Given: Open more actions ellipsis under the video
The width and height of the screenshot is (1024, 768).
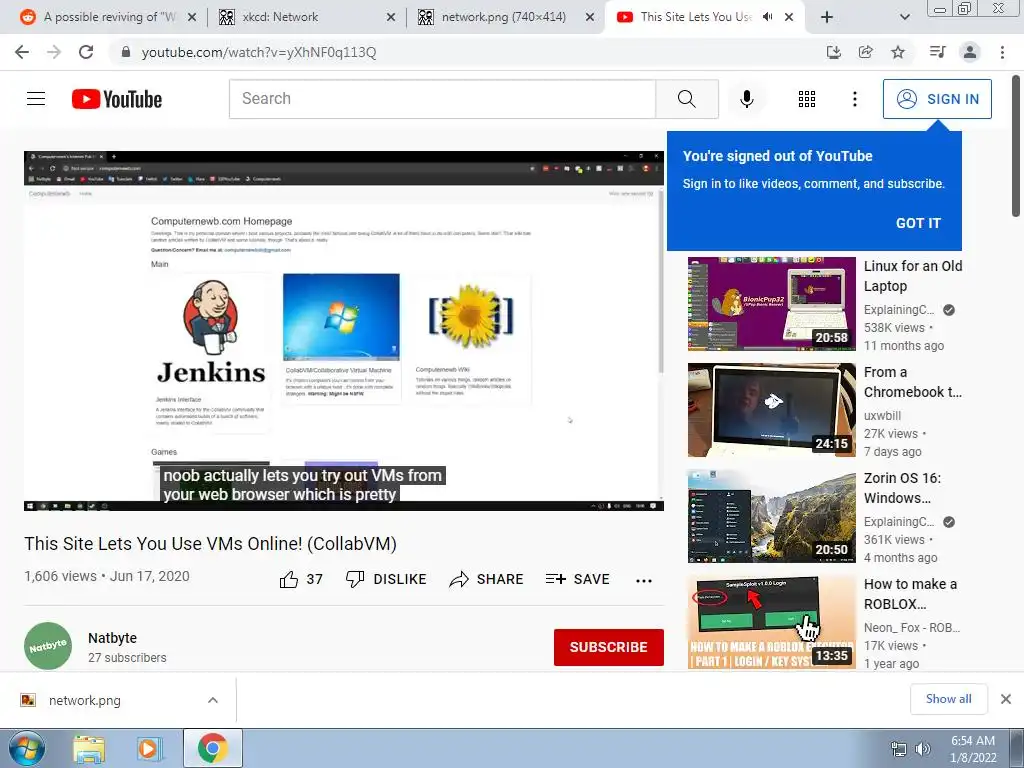Looking at the screenshot, I should tap(643, 581).
